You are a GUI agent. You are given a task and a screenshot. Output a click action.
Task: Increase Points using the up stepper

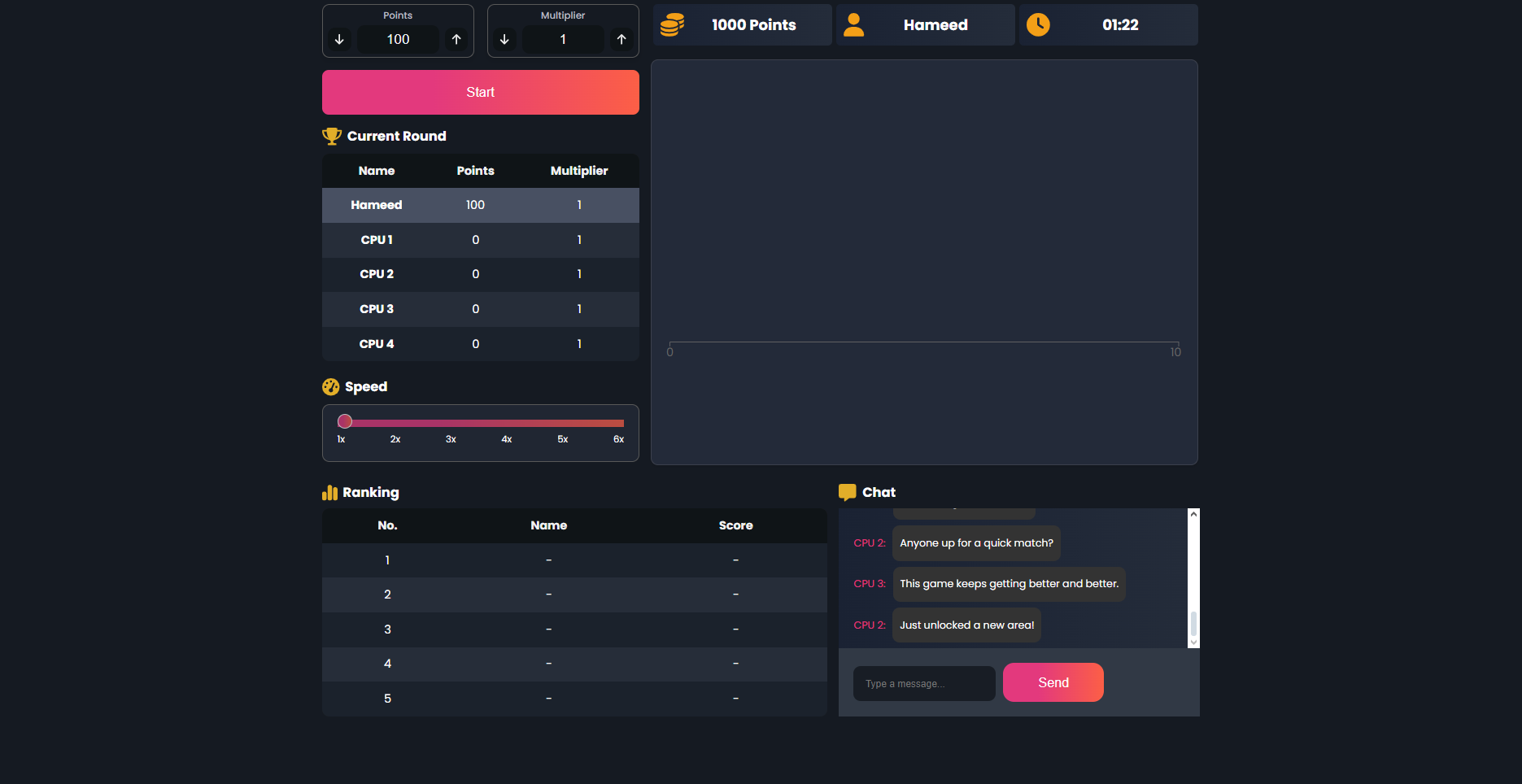pos(456,39)
